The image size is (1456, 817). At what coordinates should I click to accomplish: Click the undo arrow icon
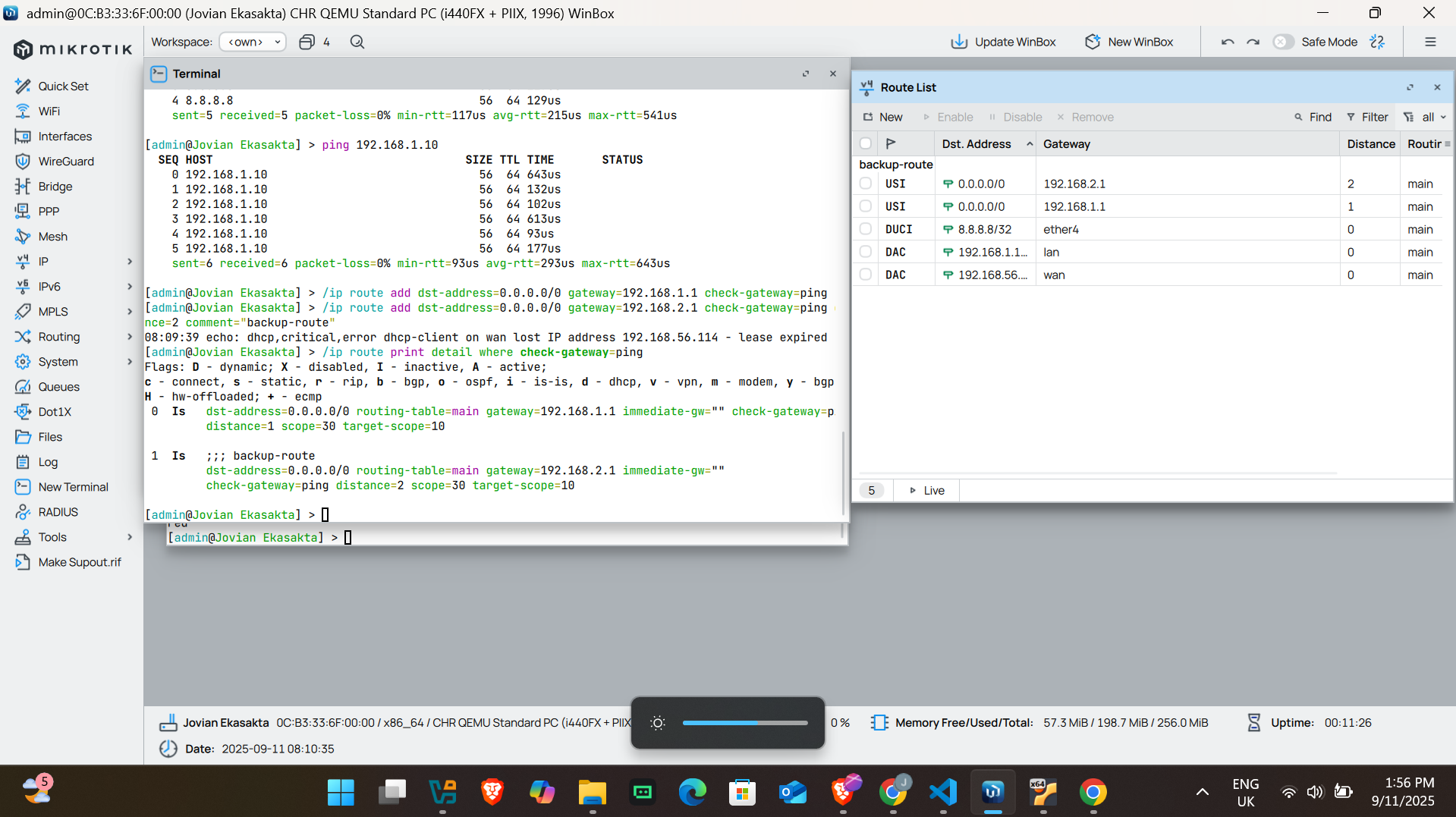pos(1228,42)
